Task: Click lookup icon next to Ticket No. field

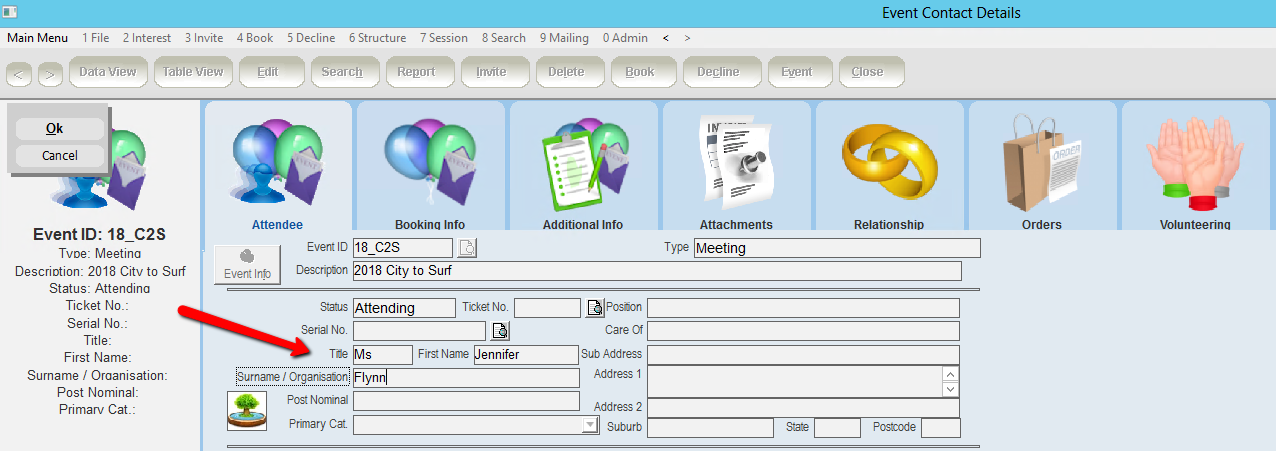Action: (x=595, y=308)
